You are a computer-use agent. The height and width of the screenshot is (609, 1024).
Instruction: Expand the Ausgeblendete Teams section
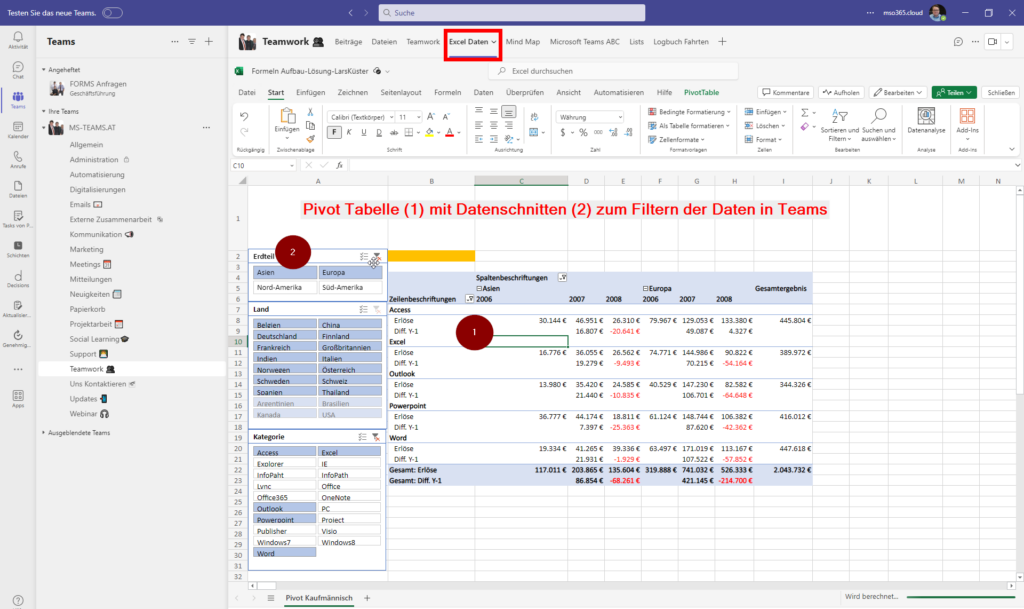pos(44,433)
